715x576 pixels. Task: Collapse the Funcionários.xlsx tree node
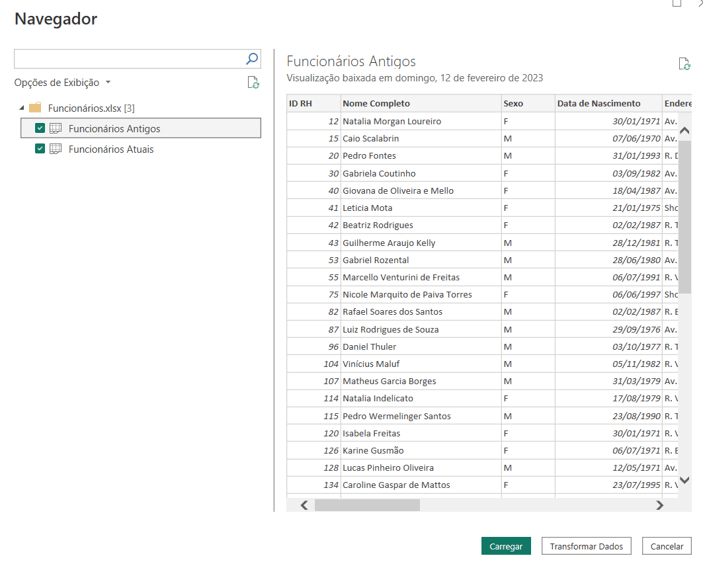22,108
